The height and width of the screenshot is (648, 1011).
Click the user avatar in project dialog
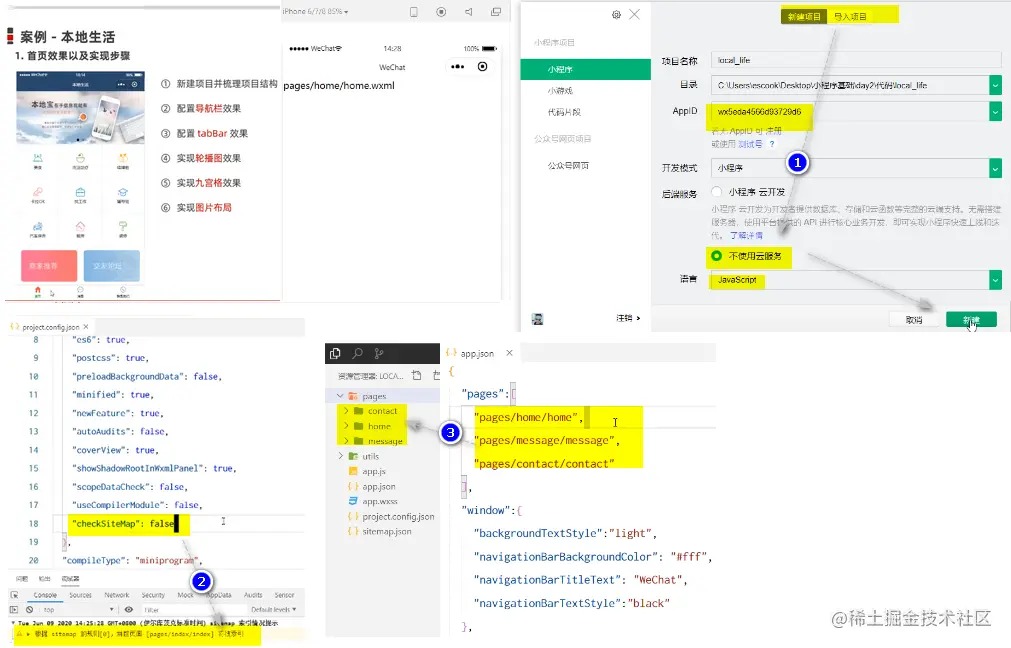tap(537, 319)
